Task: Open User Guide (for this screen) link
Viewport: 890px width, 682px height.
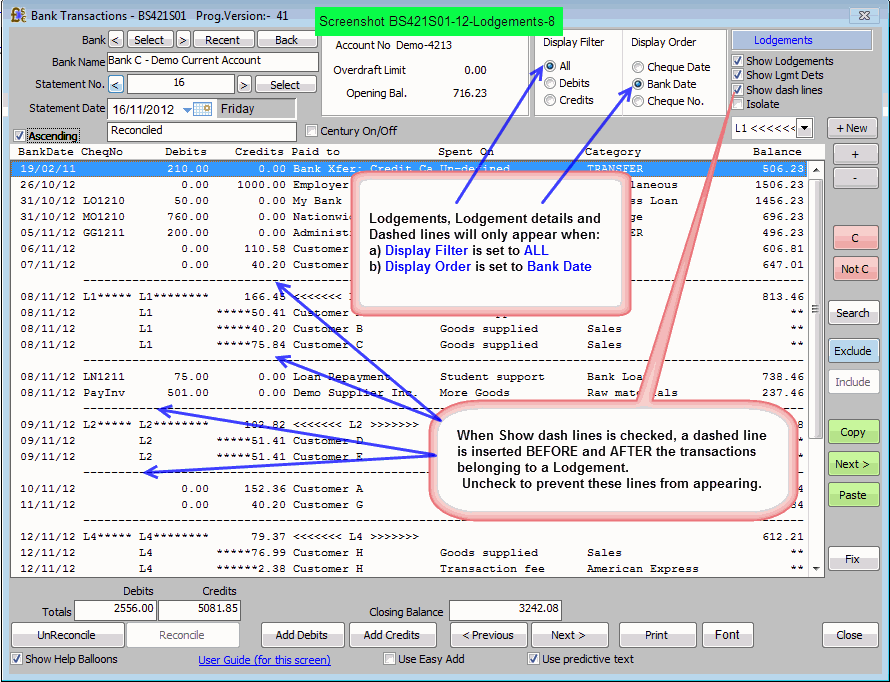Action: 265,660
